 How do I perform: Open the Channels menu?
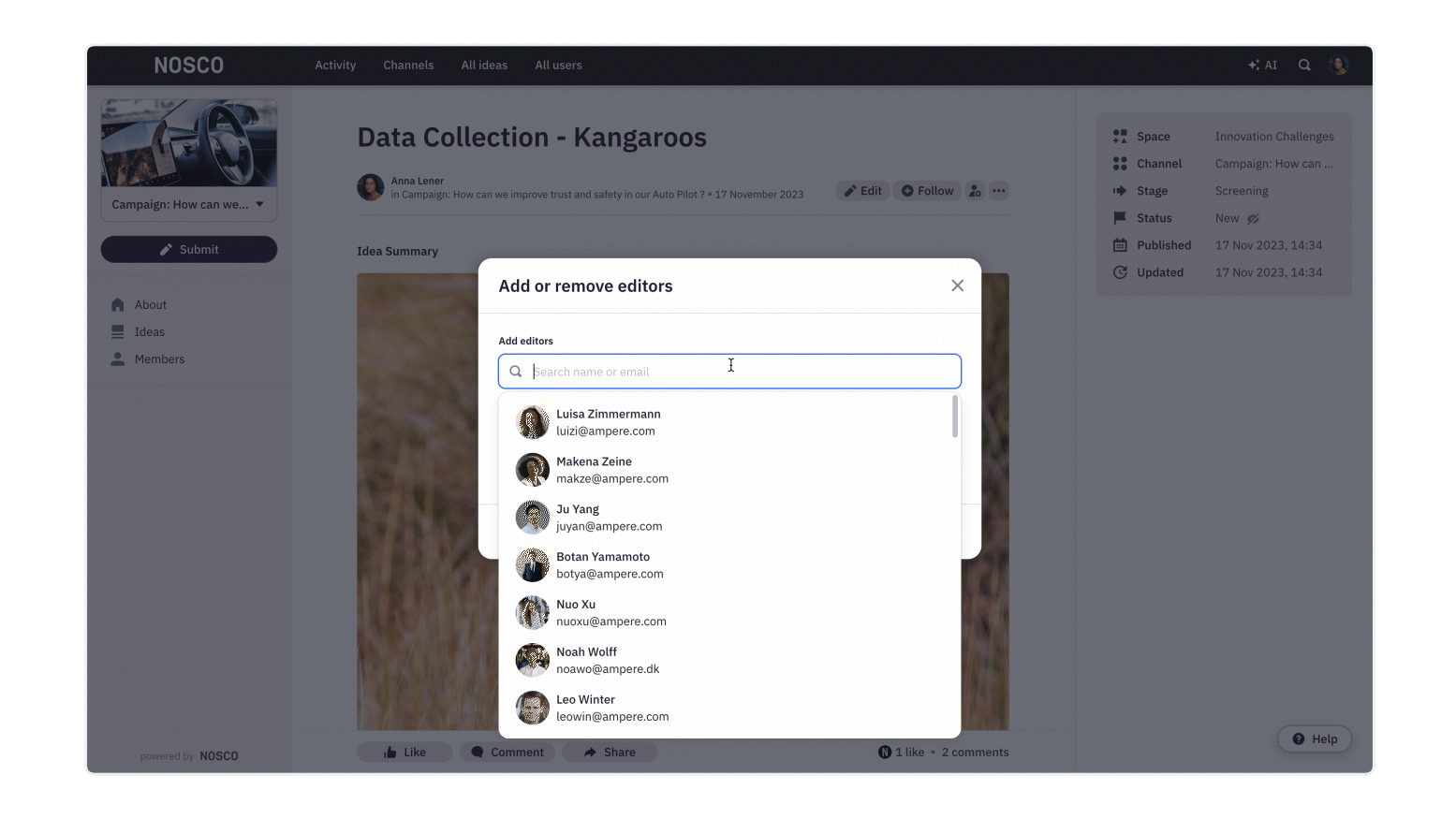pos(408,66)
